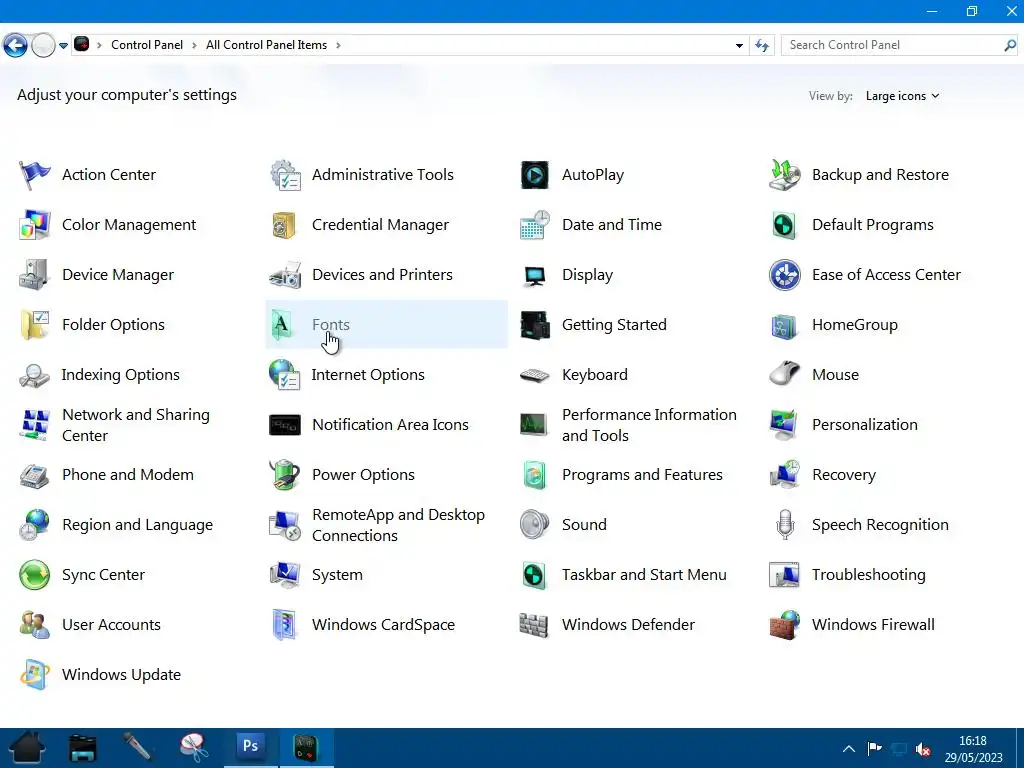Show hidden tray icons chevron

(x=848, y=748)
